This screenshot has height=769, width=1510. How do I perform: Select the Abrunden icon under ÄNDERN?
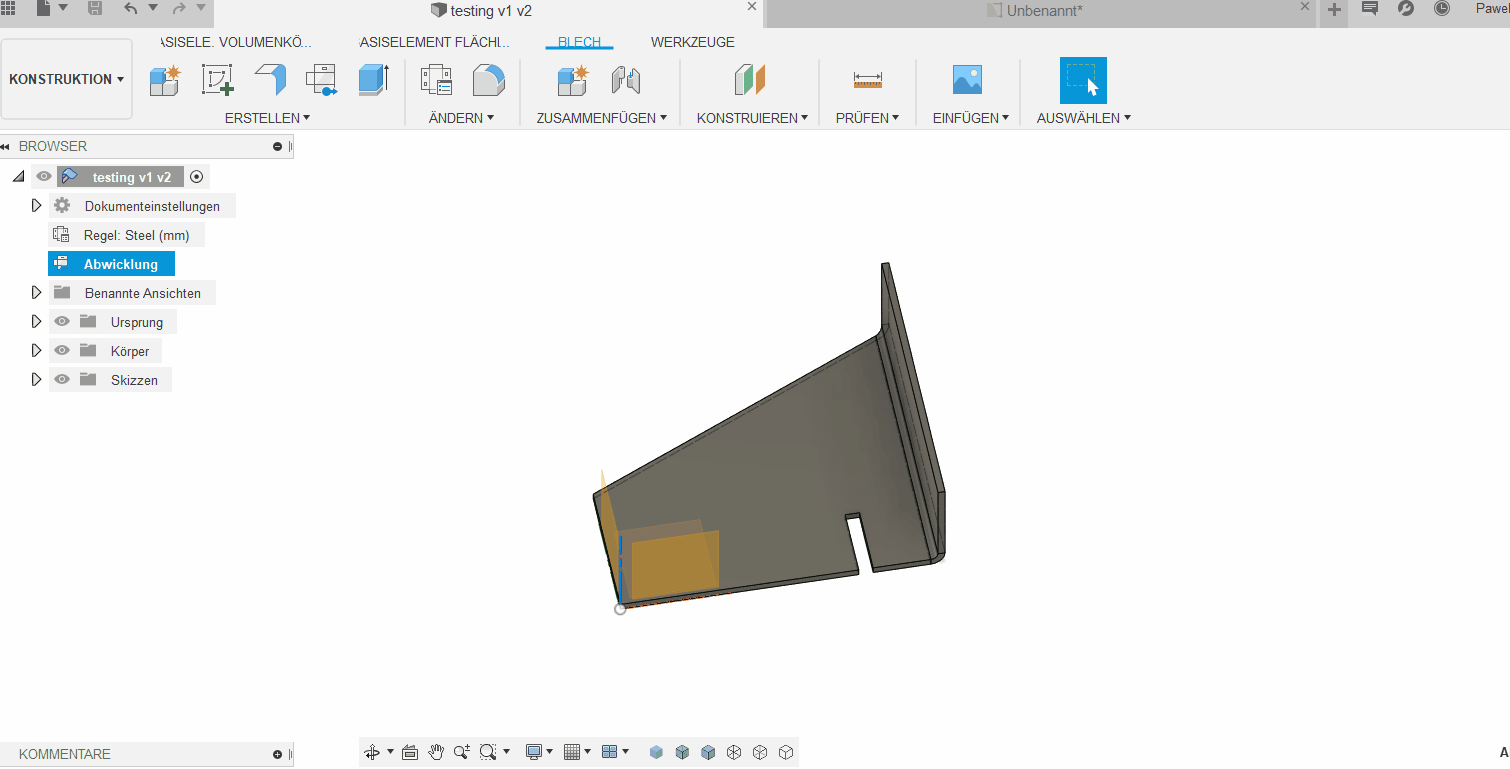[488, 80]
